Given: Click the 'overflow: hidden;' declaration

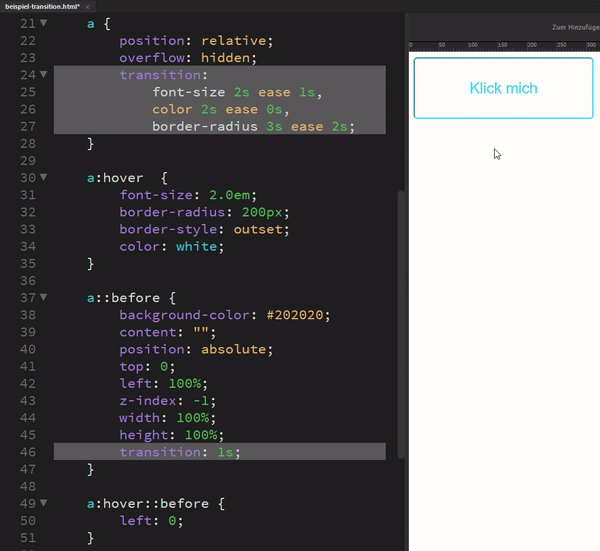Looking at the screenshot, I should tap(186, 58).
